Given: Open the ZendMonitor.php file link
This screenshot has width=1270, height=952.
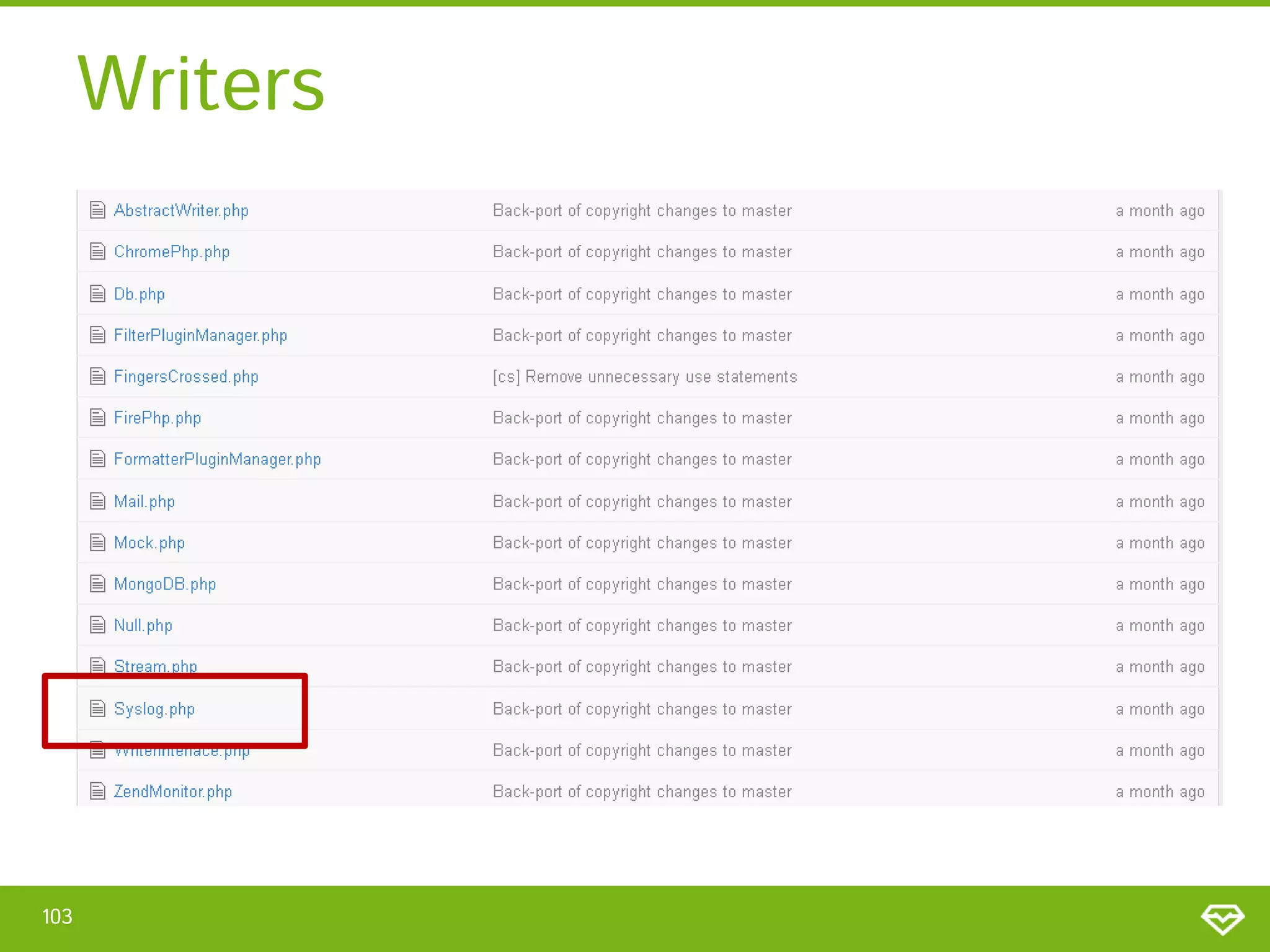Looking at the screenshot, I should coord(173,791).
